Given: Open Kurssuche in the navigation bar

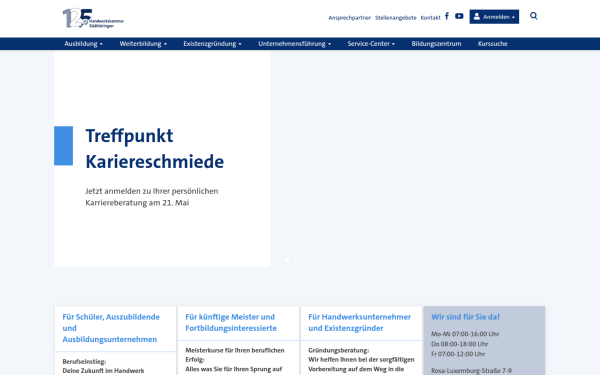Looking at the screenshot, I should tap(492, 44).
